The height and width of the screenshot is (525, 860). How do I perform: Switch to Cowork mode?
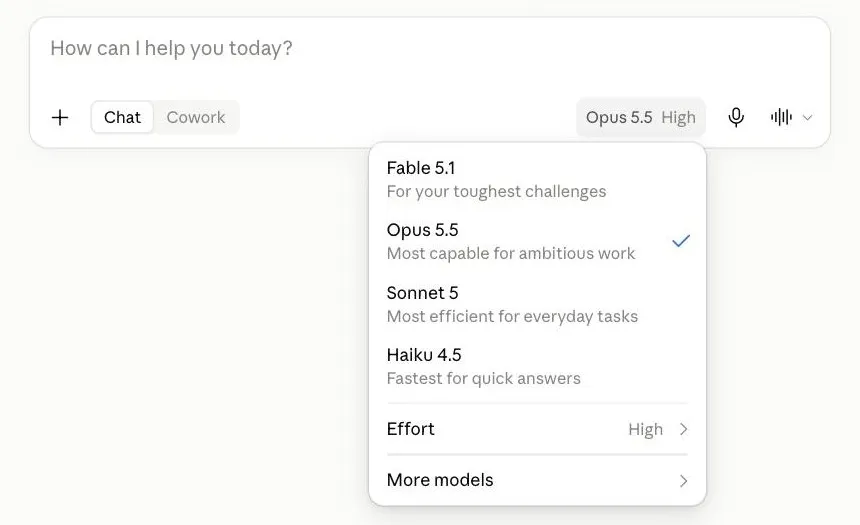pyautogui.click(x=196, y=117)
